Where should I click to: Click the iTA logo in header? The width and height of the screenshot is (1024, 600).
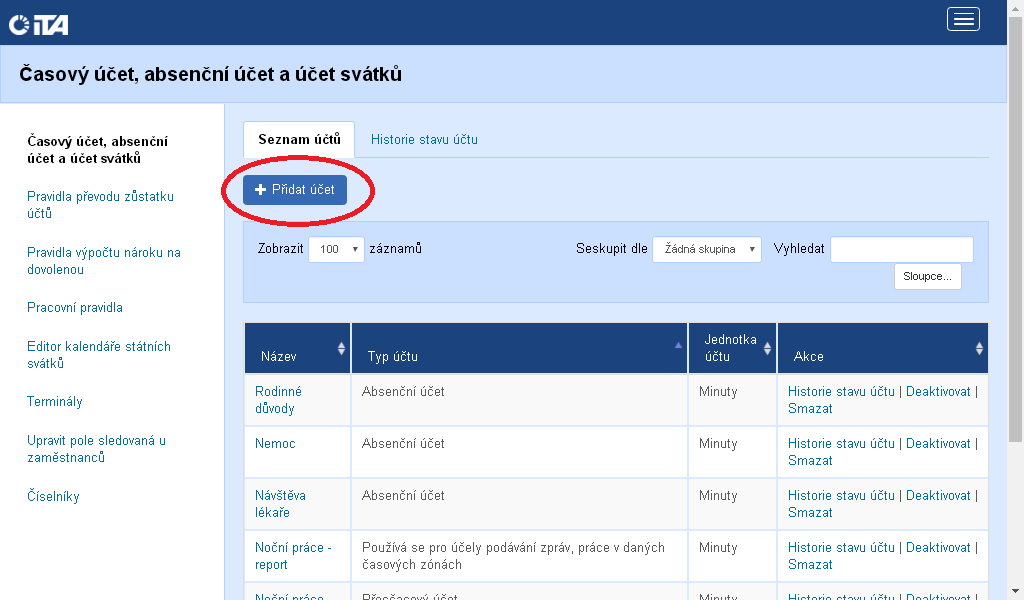pyautogui.click(x=38, y=24)
